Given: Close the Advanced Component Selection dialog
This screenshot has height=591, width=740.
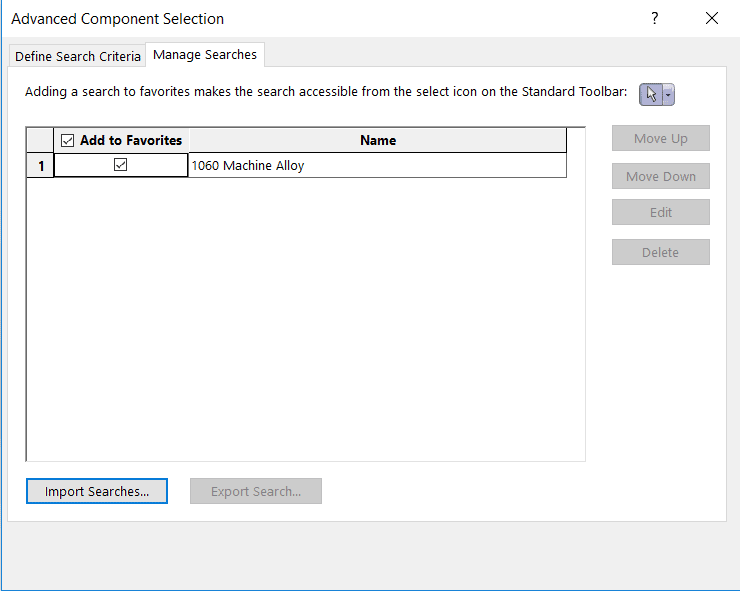Looking at the screenshot, I should point(711,19).
